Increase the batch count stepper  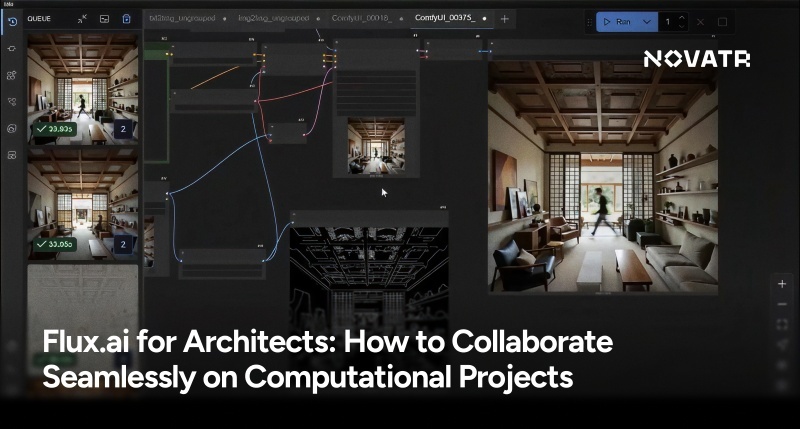pos(682,17)
